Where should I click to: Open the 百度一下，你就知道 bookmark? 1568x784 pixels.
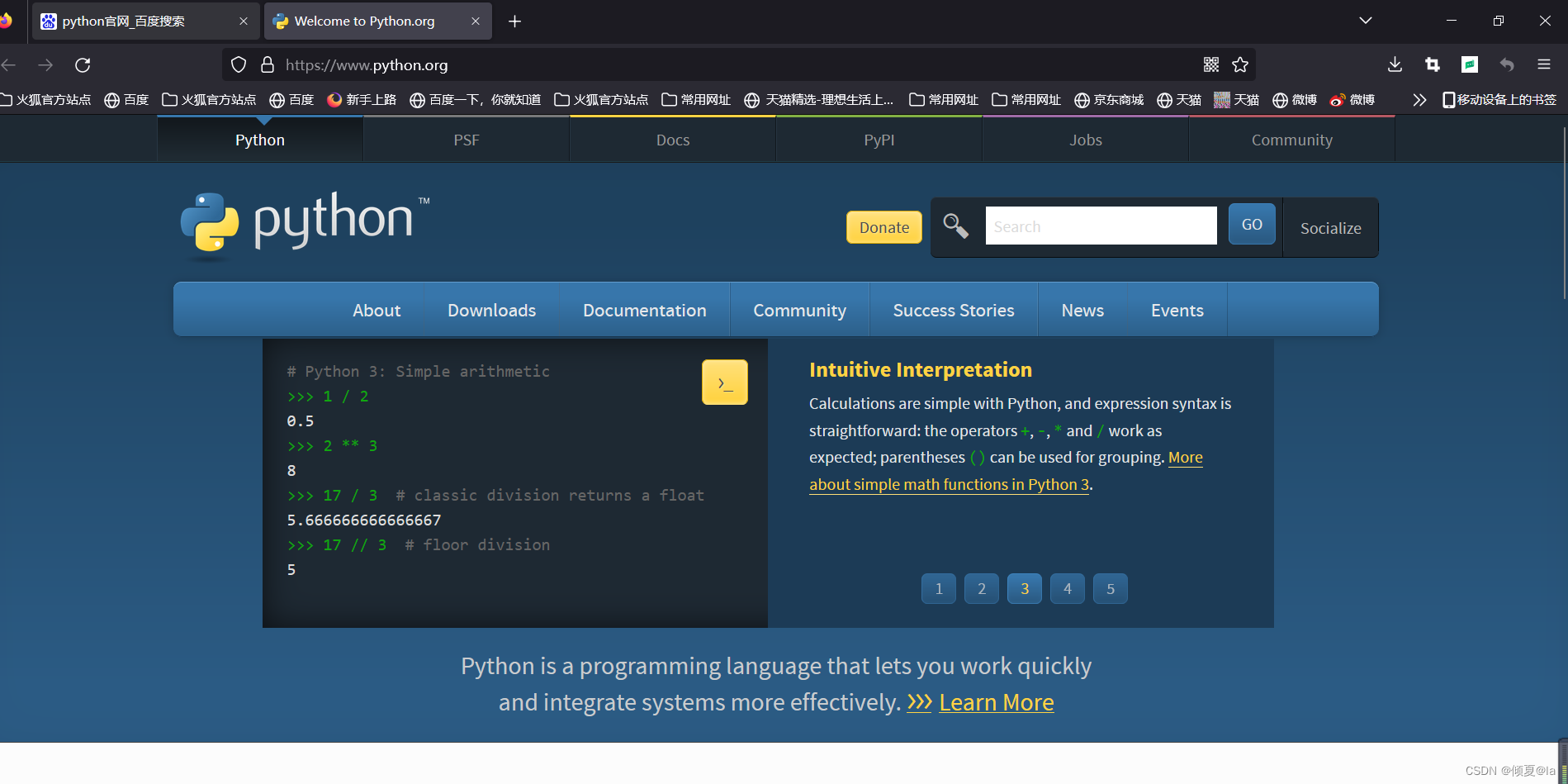coord(475,100)
